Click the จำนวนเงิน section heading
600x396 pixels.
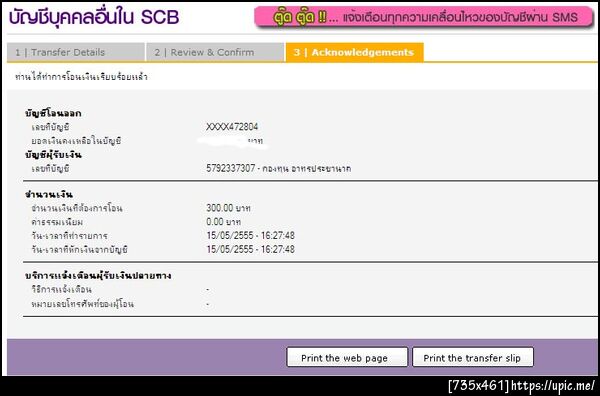tap(49, 194)
